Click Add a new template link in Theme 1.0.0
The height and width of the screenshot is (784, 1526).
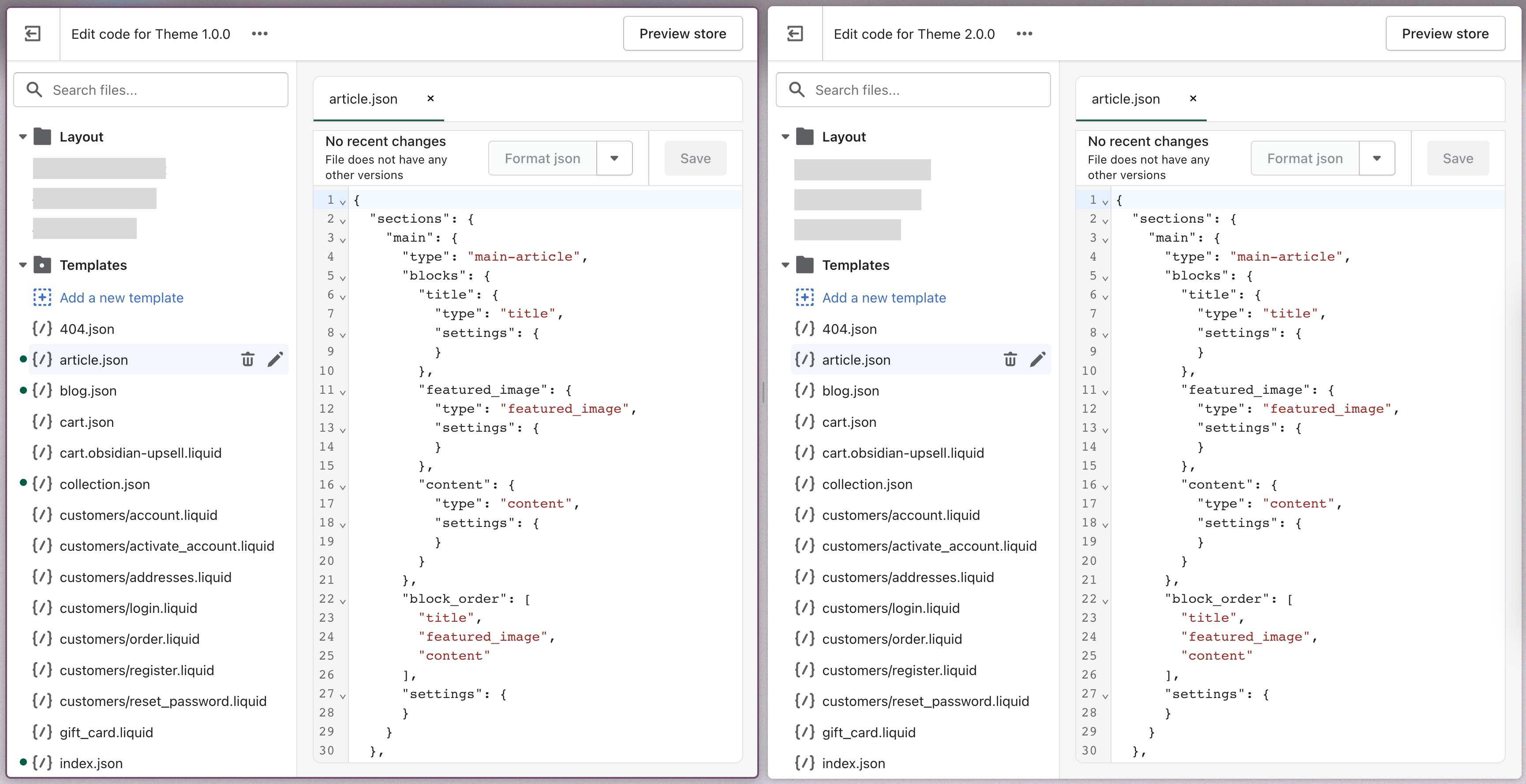point(121,297)
